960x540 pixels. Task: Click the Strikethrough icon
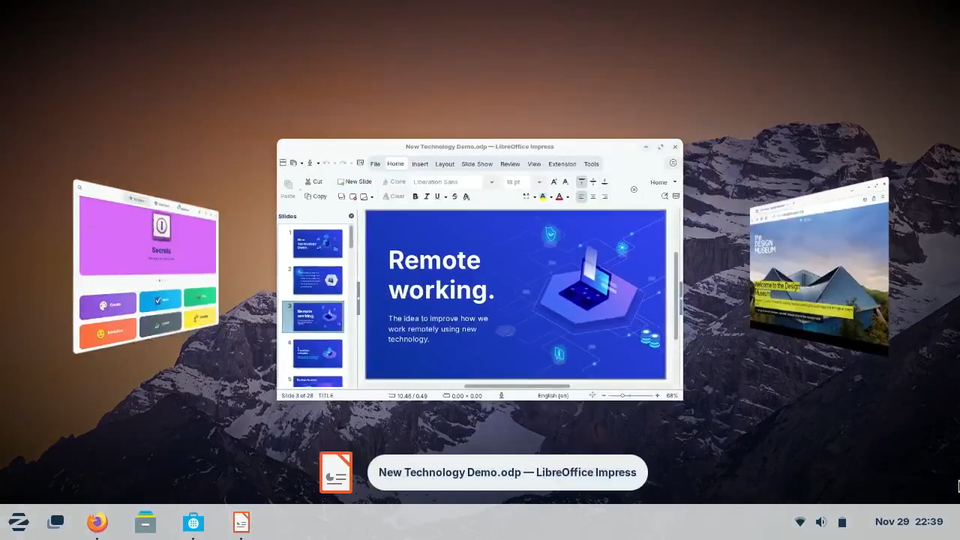pos(454,197)
